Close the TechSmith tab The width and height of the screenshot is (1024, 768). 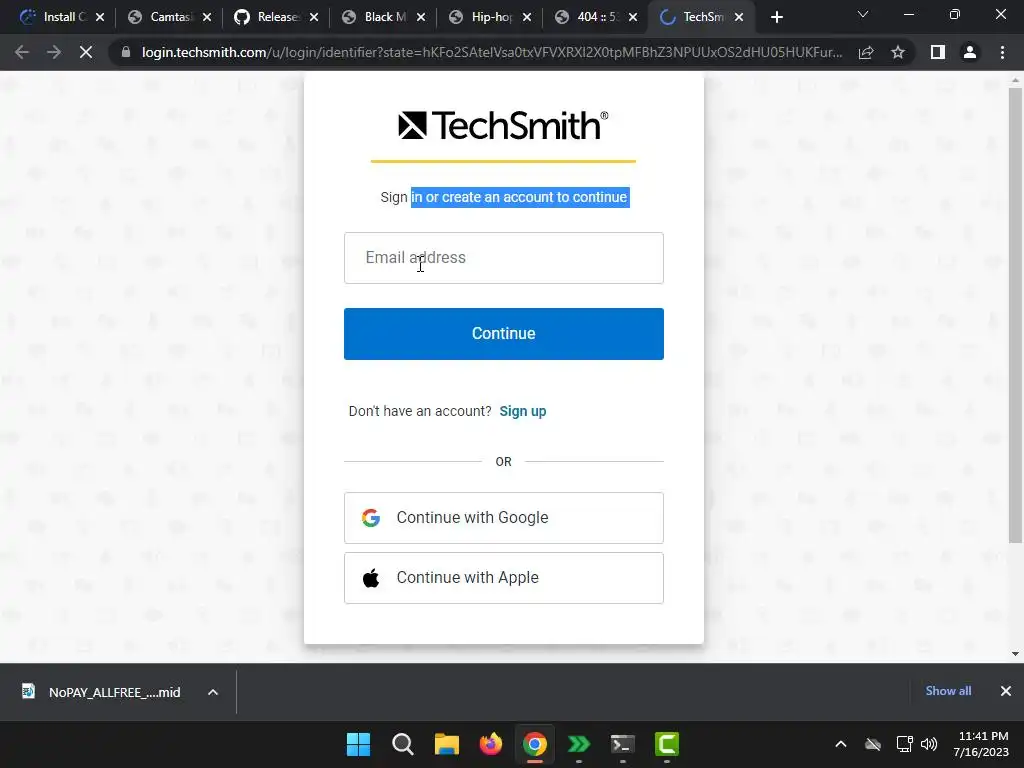[739, 17]
